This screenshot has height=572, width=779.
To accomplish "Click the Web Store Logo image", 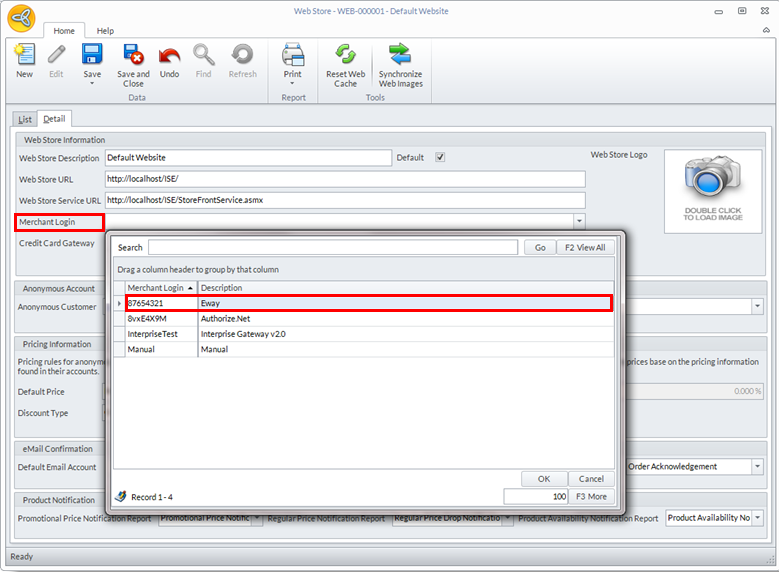I will pyautogui.click(x=712, y=190).
